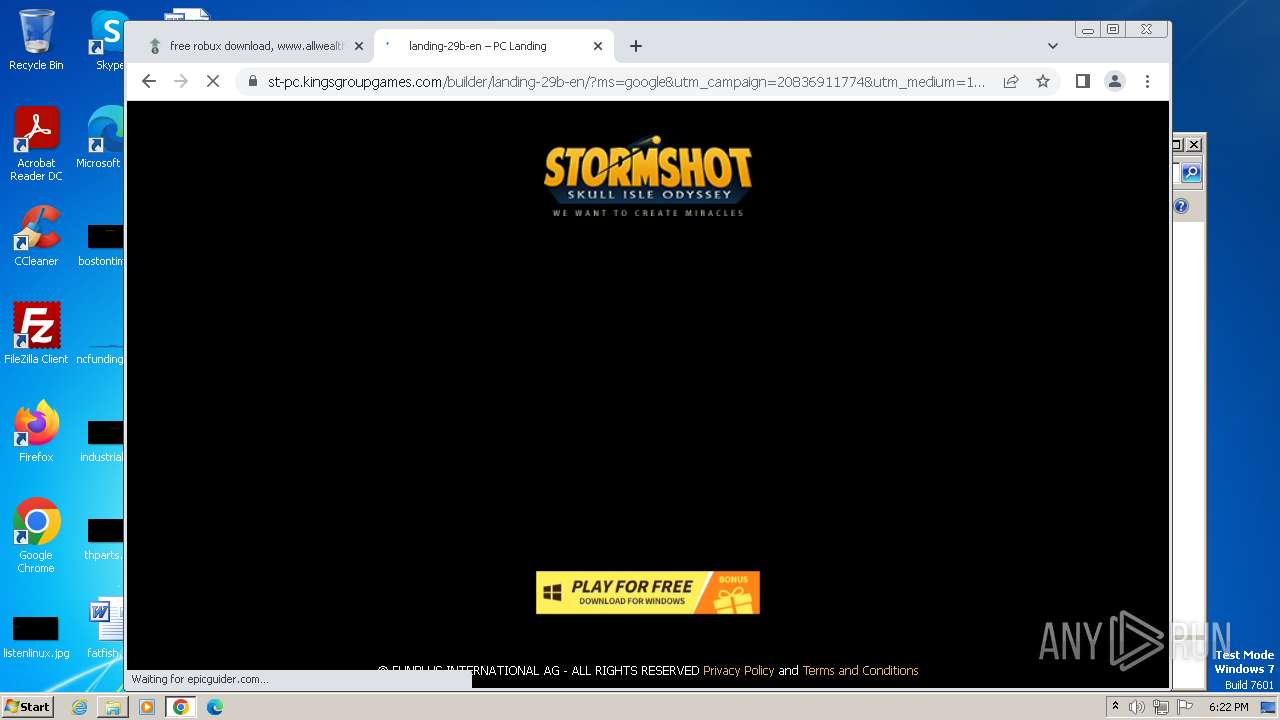Image resolution: width=1280 pixels, height=720 pixels.
Task: Click the Show desktop button
Action: click(1269, 707)
